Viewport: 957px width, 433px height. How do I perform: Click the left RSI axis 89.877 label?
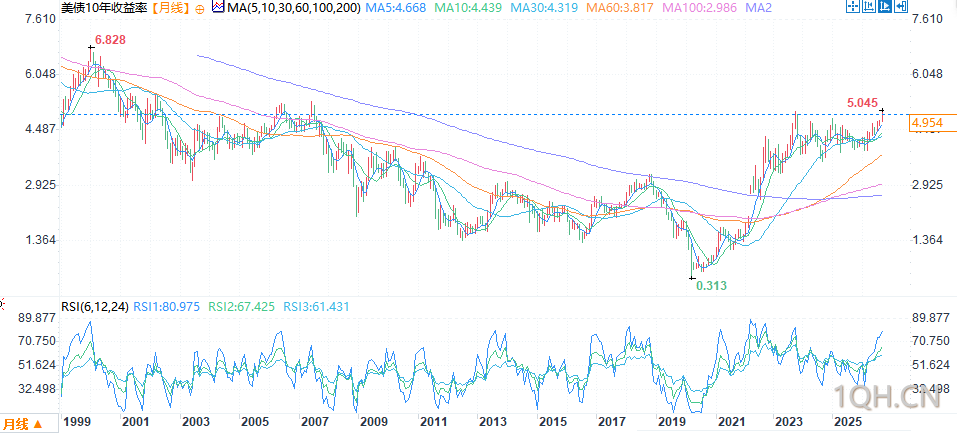(x=38, y=318)
